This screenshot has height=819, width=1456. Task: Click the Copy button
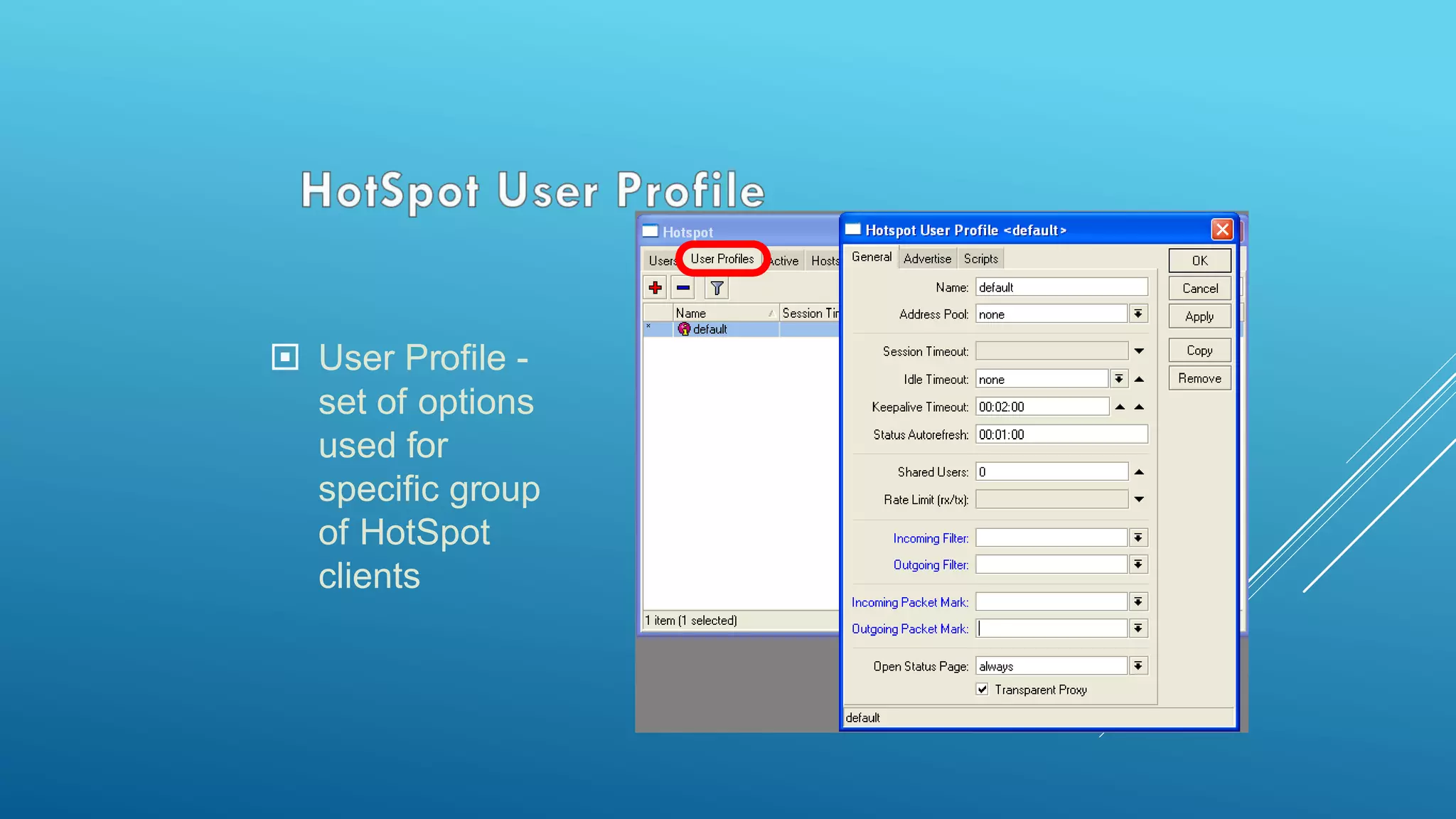[1199, 350]
